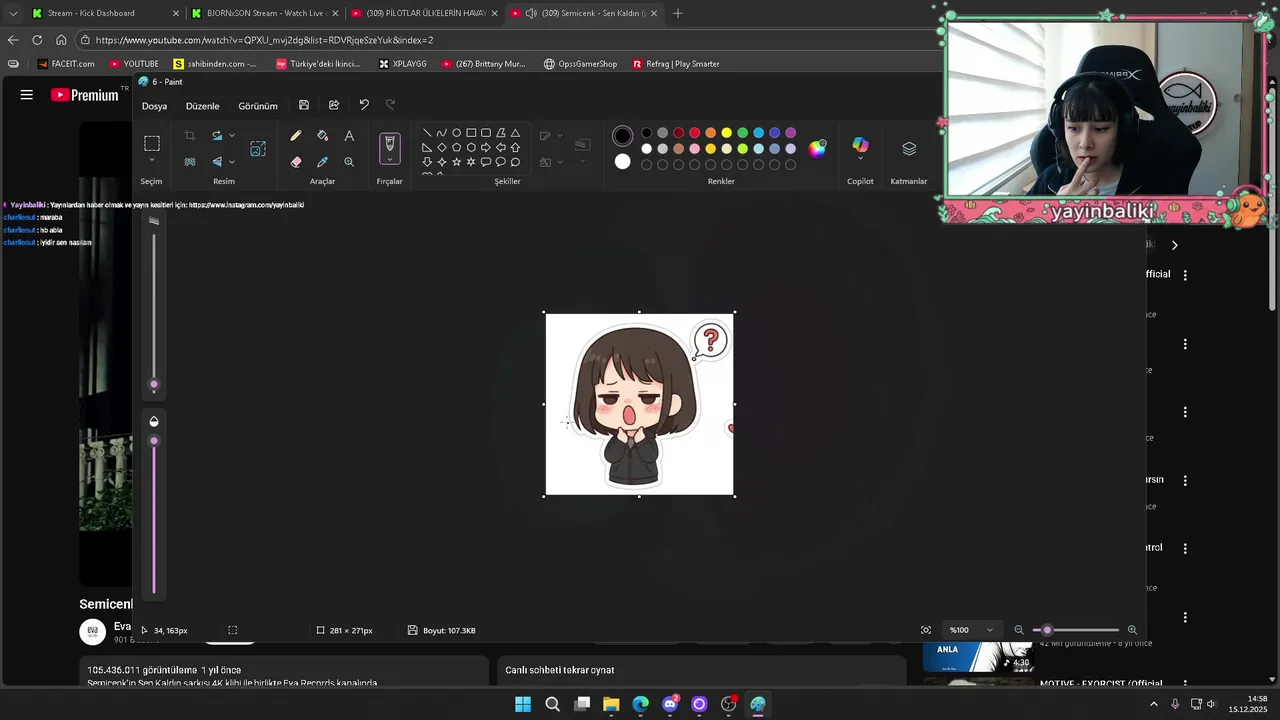Screen dimensions: 1280x720
Task: Select the yellow color swatch
Action: coord(726,133)
